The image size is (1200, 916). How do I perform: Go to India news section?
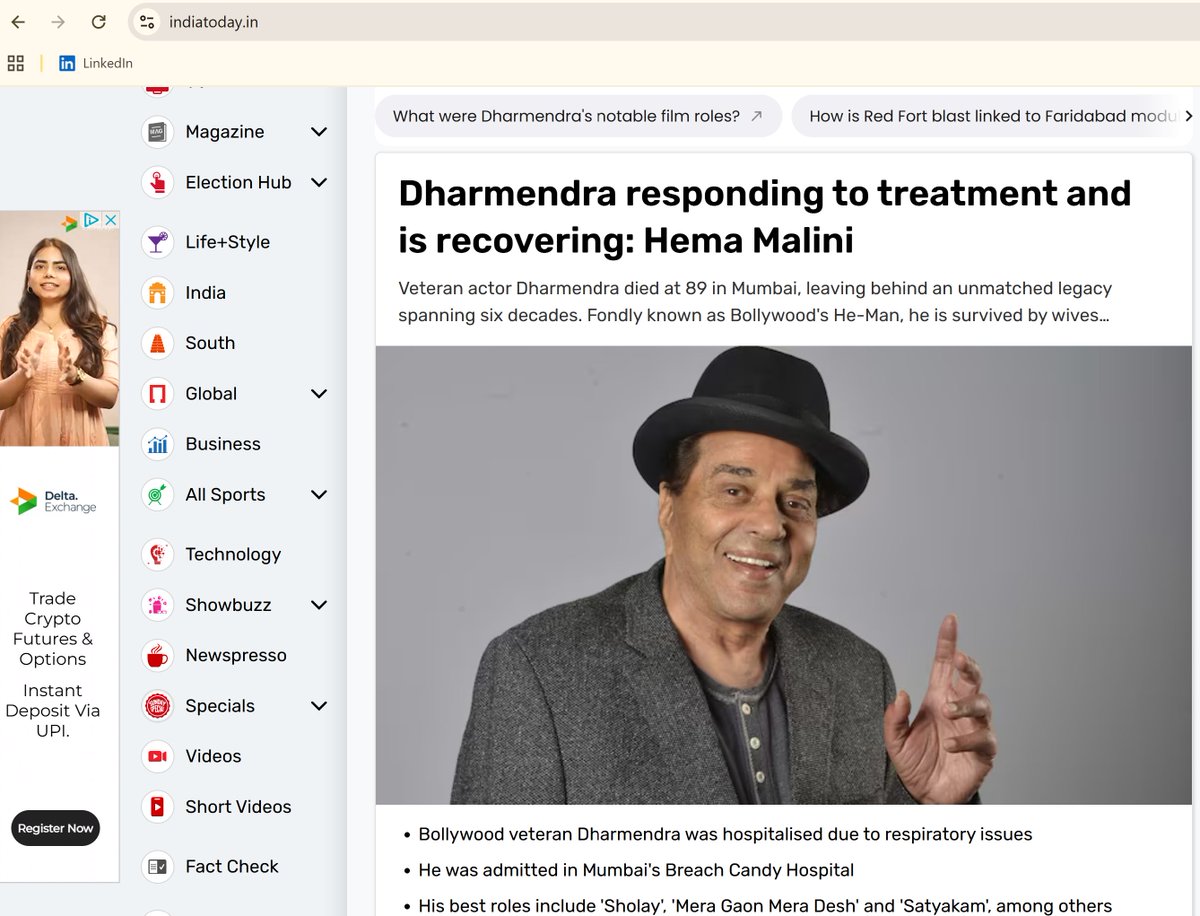coord(205,293)
